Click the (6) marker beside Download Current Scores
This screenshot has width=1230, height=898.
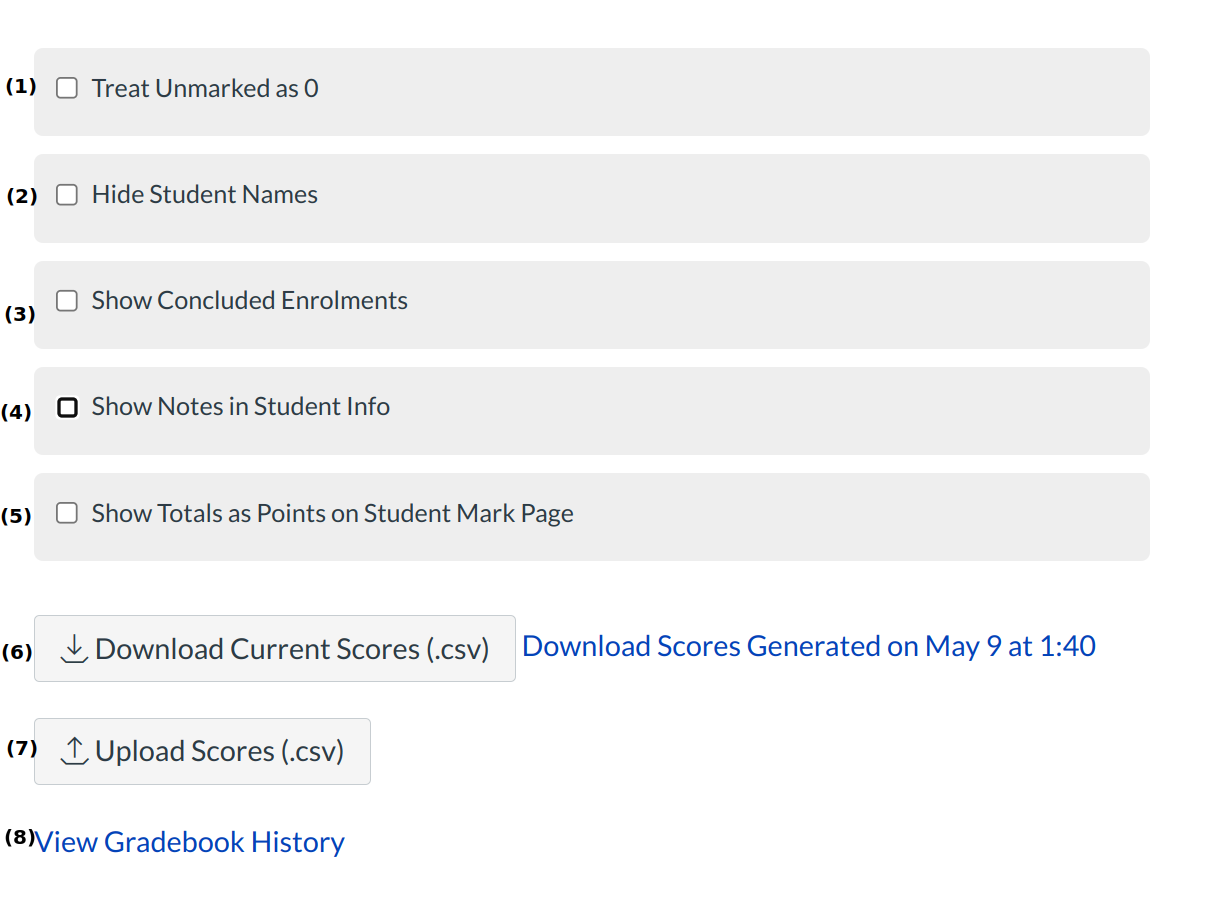(x=17, y=652)
